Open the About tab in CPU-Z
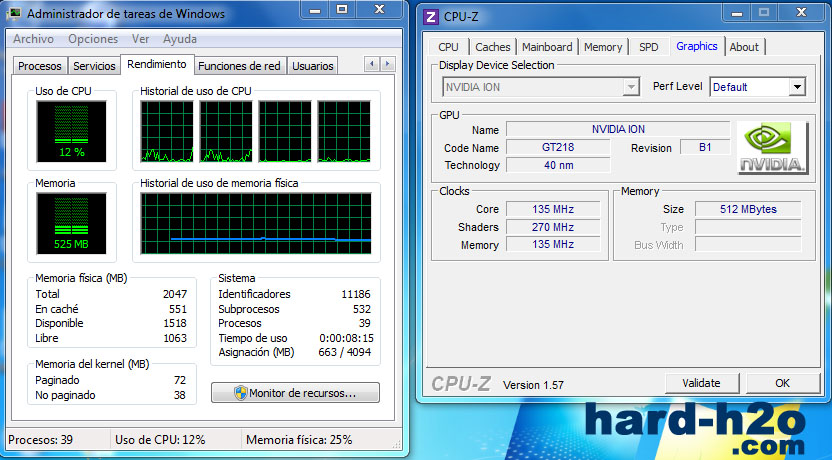The image size is (832, 460). coord(744,47)
